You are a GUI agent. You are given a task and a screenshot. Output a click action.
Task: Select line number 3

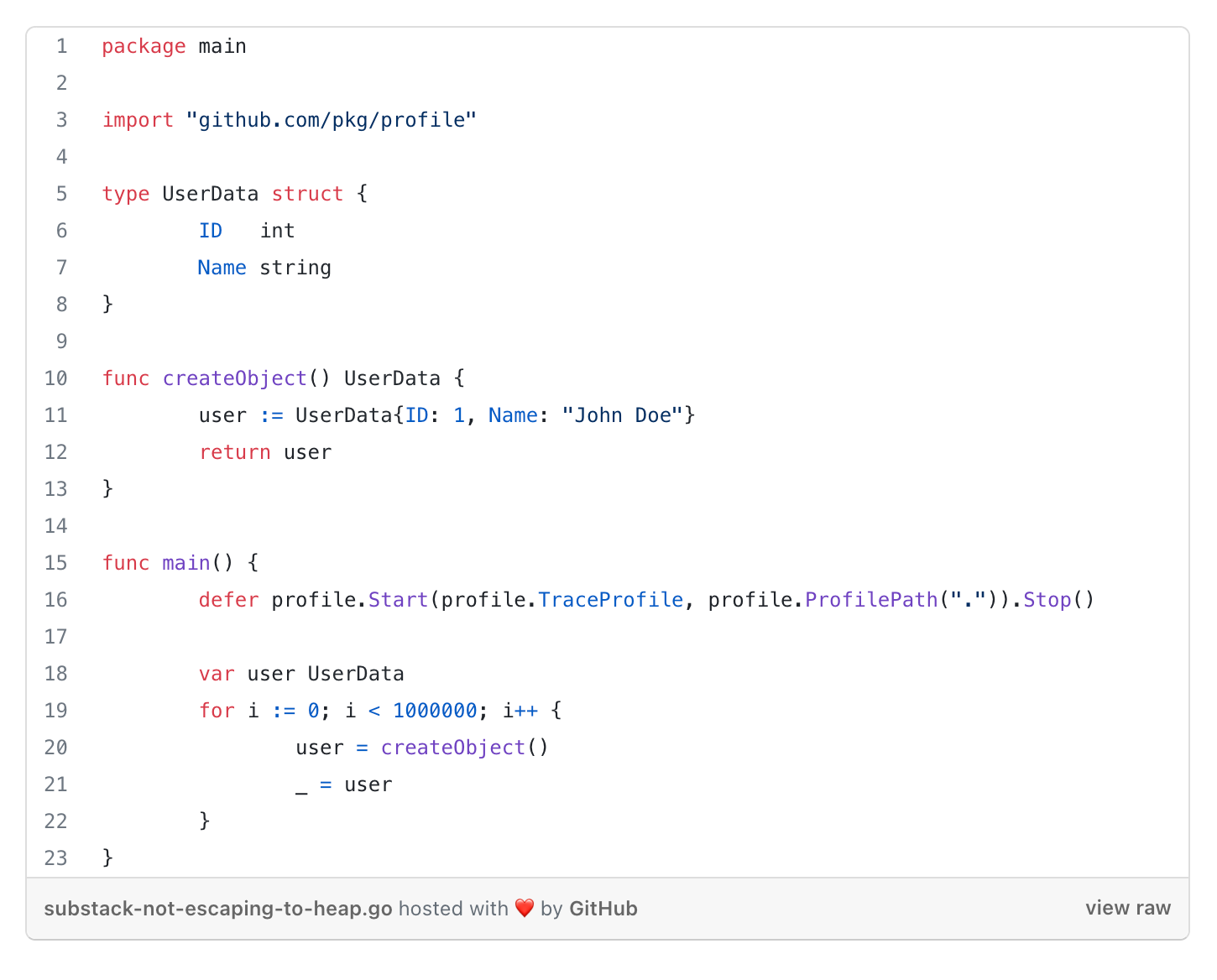62,120
